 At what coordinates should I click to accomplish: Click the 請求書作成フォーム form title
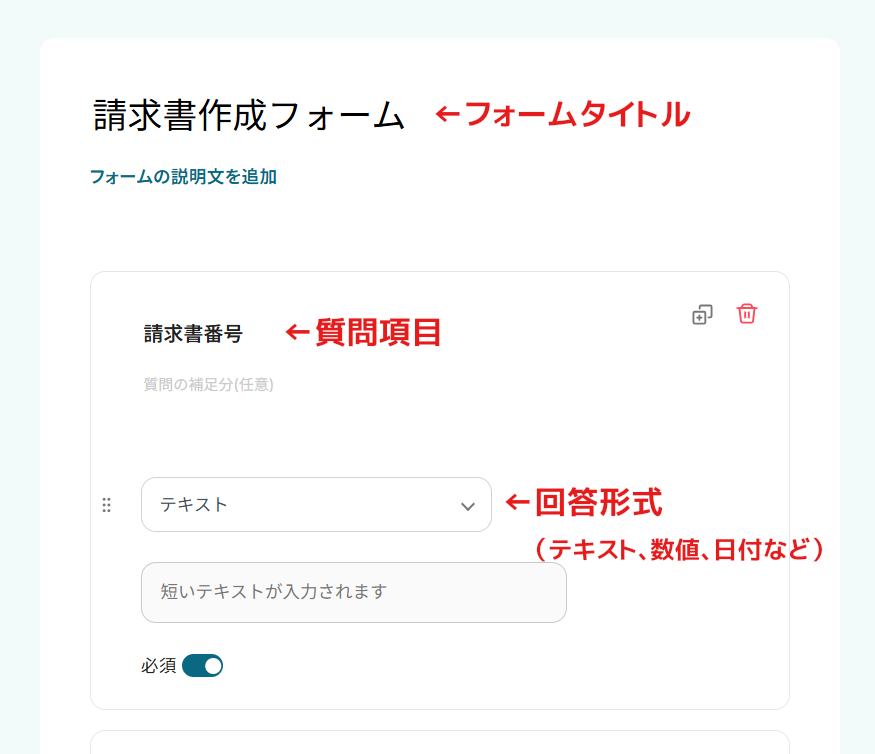click(250, 115)
